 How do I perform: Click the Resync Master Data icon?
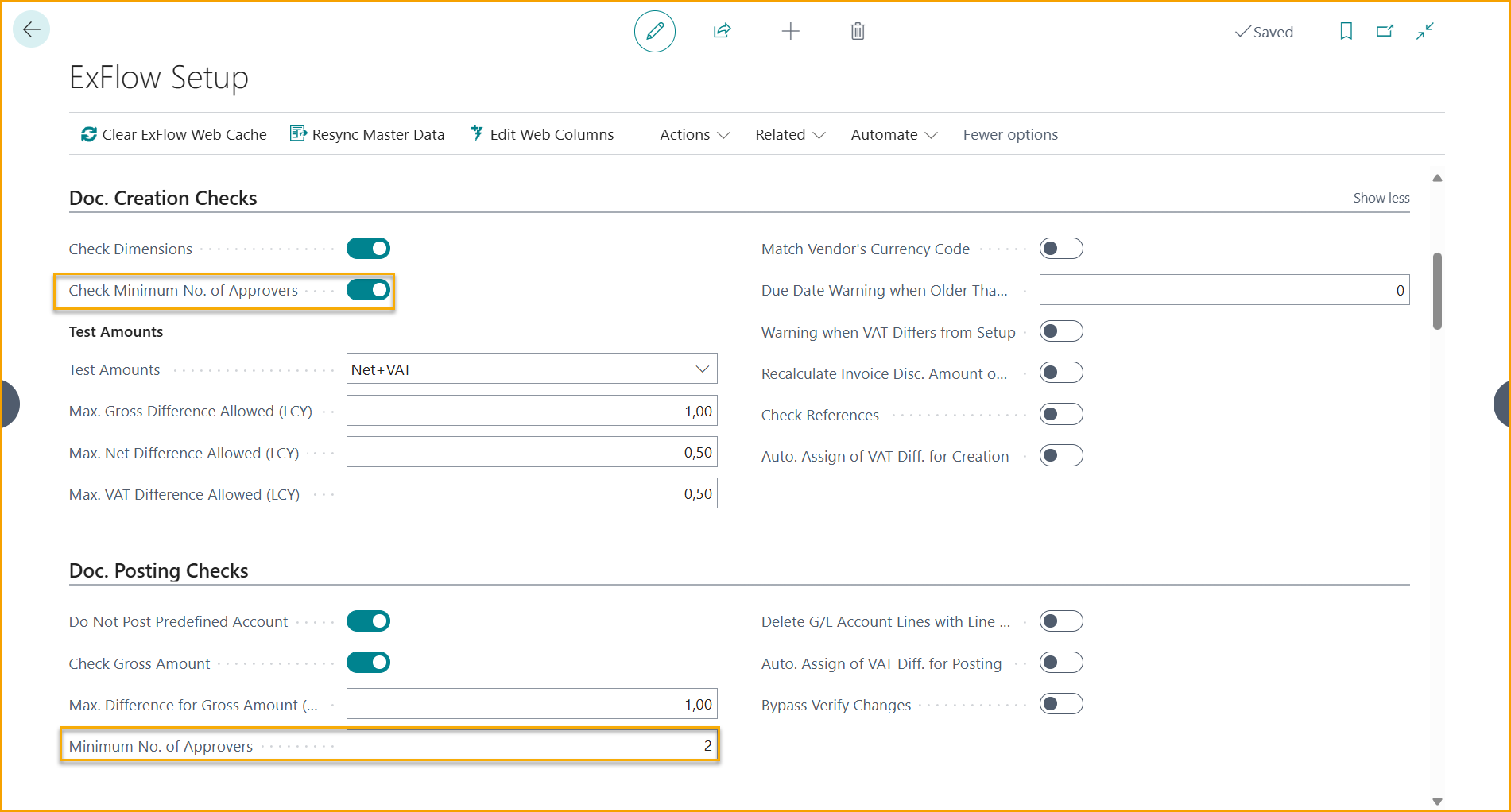(x=297, y=133)
